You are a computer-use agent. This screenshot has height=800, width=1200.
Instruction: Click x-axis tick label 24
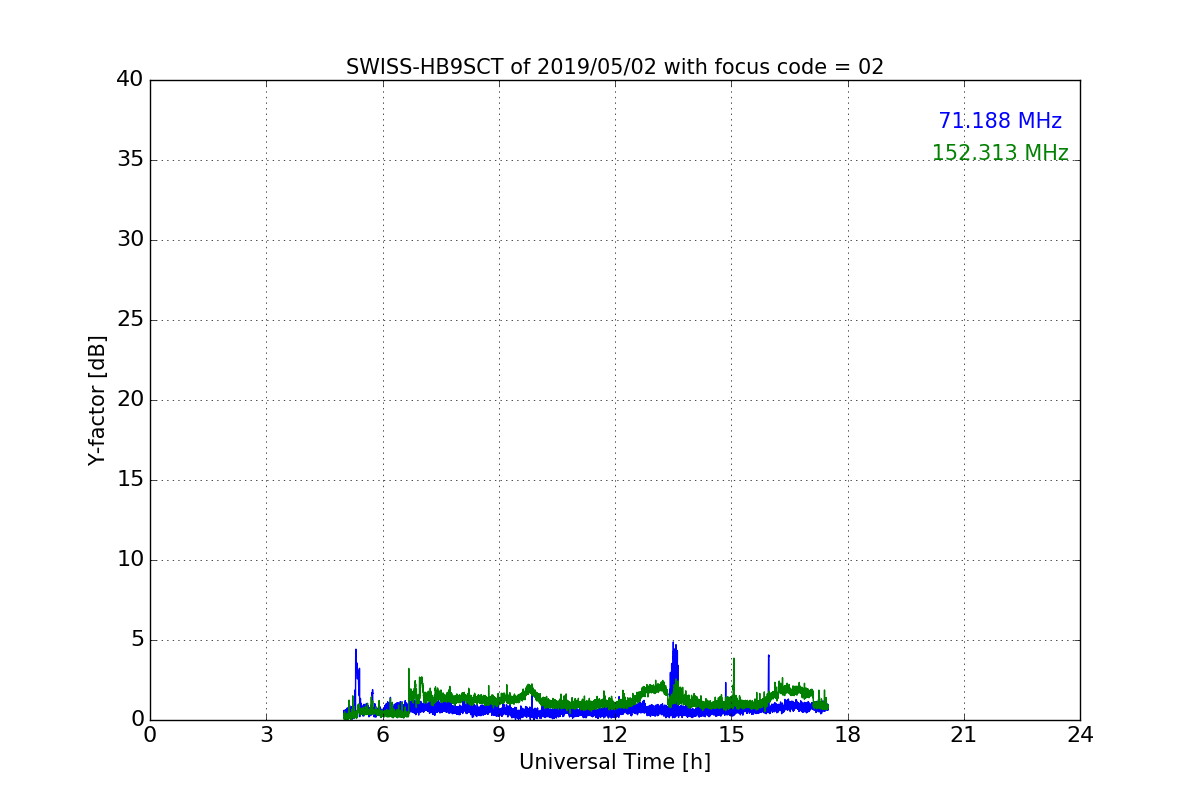(1080, 735)
